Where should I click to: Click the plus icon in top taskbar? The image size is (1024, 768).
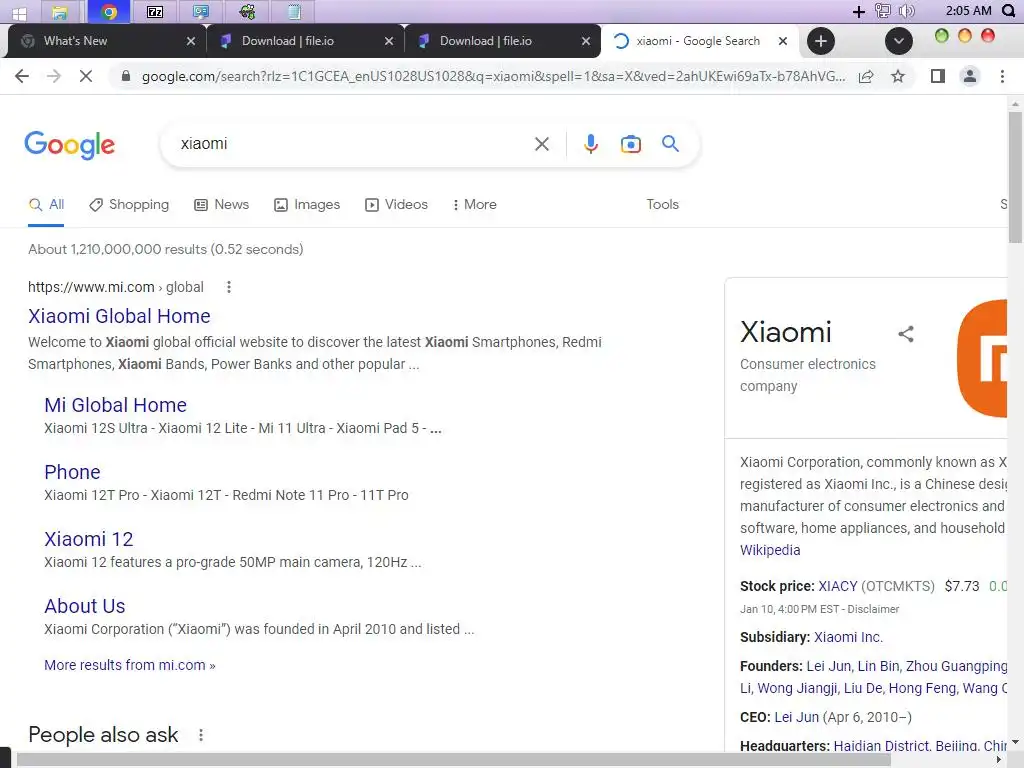point(859,12)
